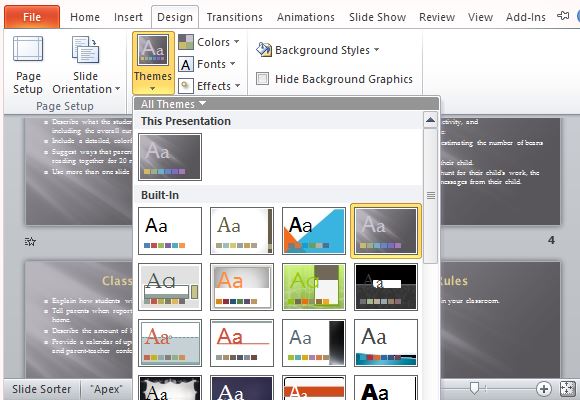Apply the torn-edge black border theme
Image resolution: width=580 pixels, height=400 pixels.
(170, 388)
